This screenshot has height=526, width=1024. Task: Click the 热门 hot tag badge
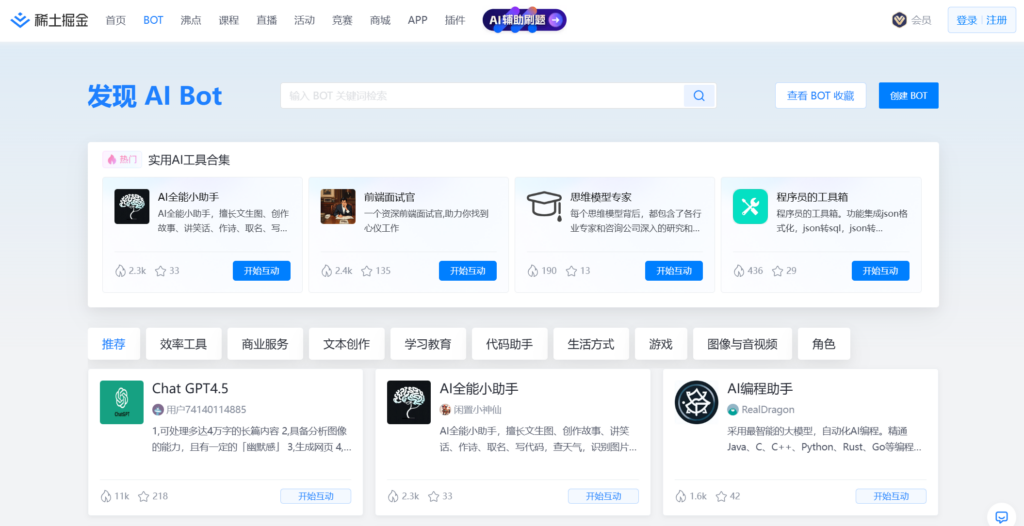click(x=121, y=159)
